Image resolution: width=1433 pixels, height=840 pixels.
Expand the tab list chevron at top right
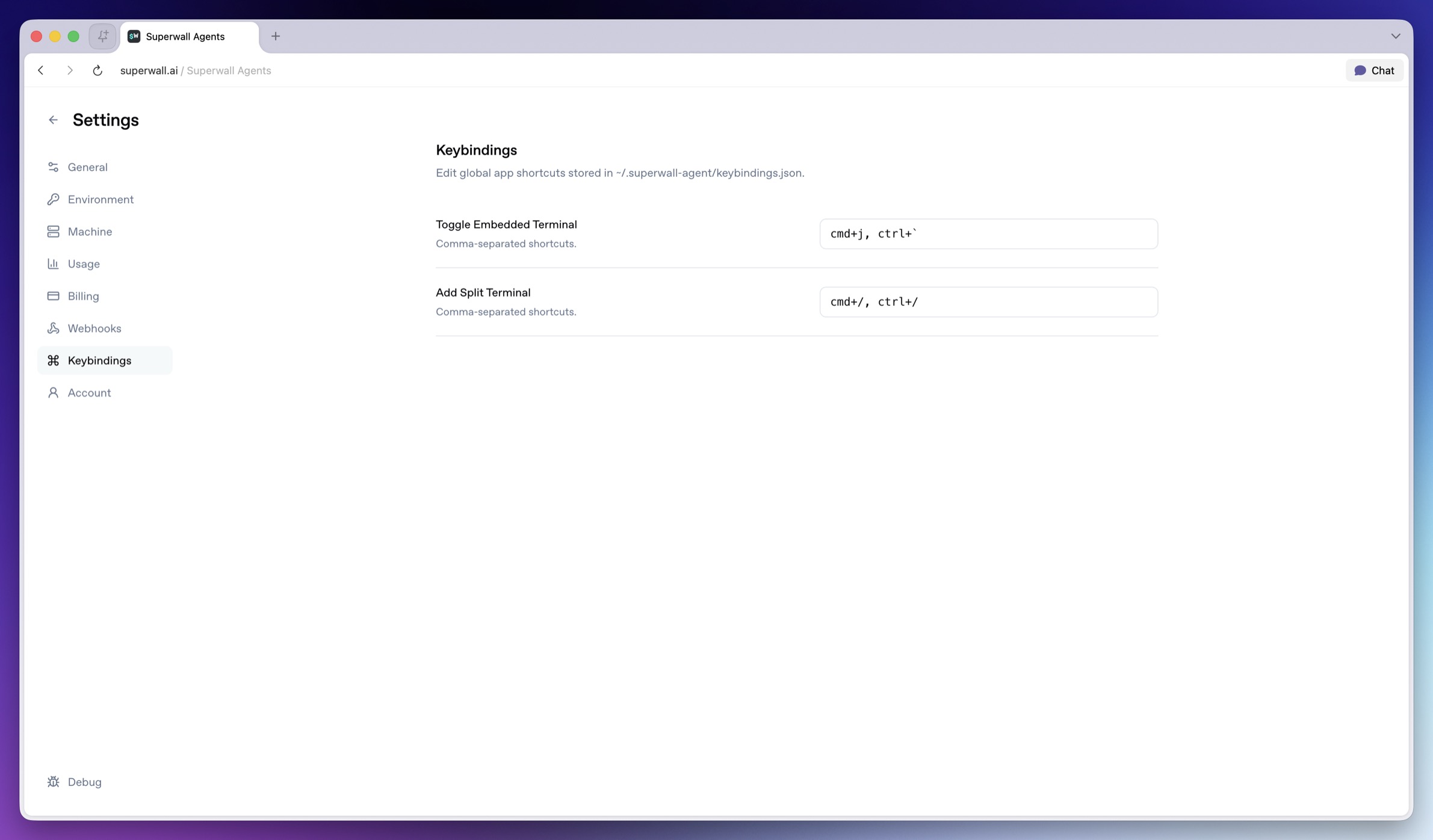click(1396, 36)
